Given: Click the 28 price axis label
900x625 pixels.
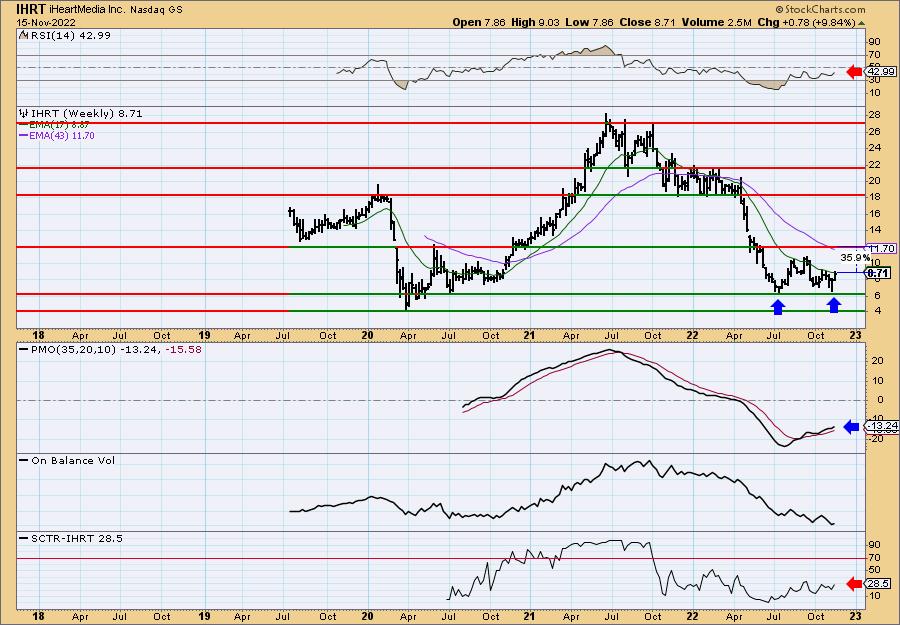Looking at the screenshot, I should [x=875, y=115].
